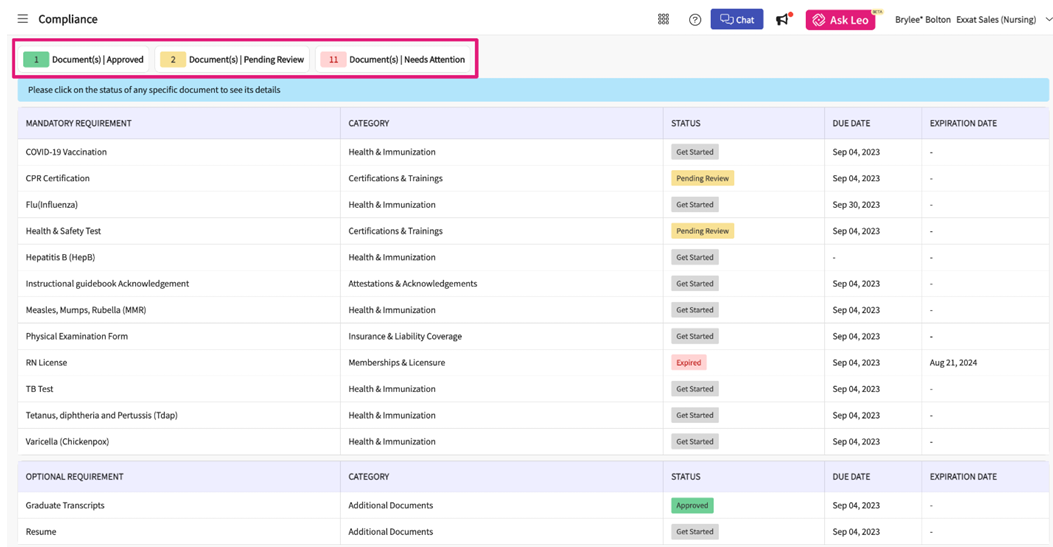
Task: Click Exxat Sales (Nursing) program label
Action: (x=996, y=19)
